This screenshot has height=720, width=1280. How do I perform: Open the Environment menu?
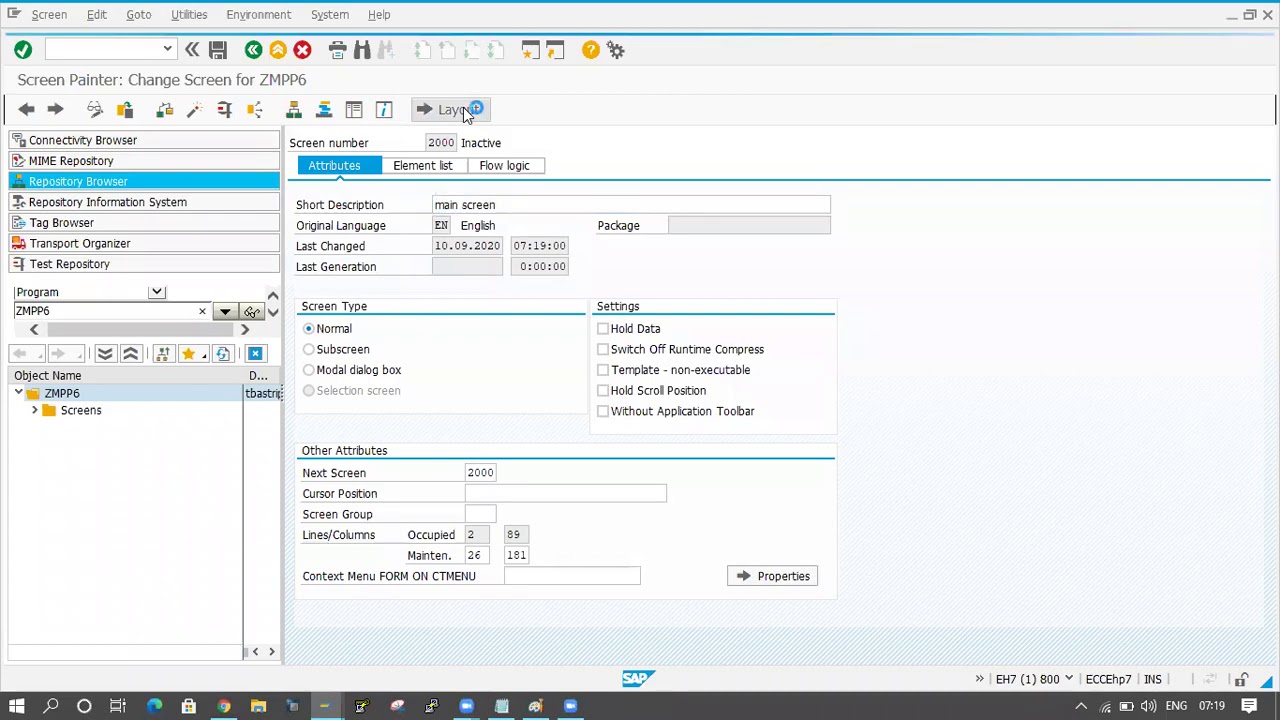pos(258,15)
